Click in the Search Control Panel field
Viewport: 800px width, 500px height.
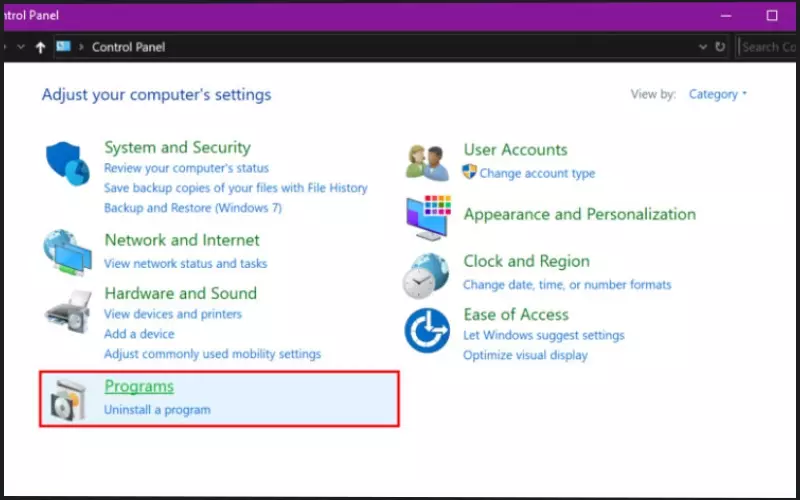click(768, 47)
